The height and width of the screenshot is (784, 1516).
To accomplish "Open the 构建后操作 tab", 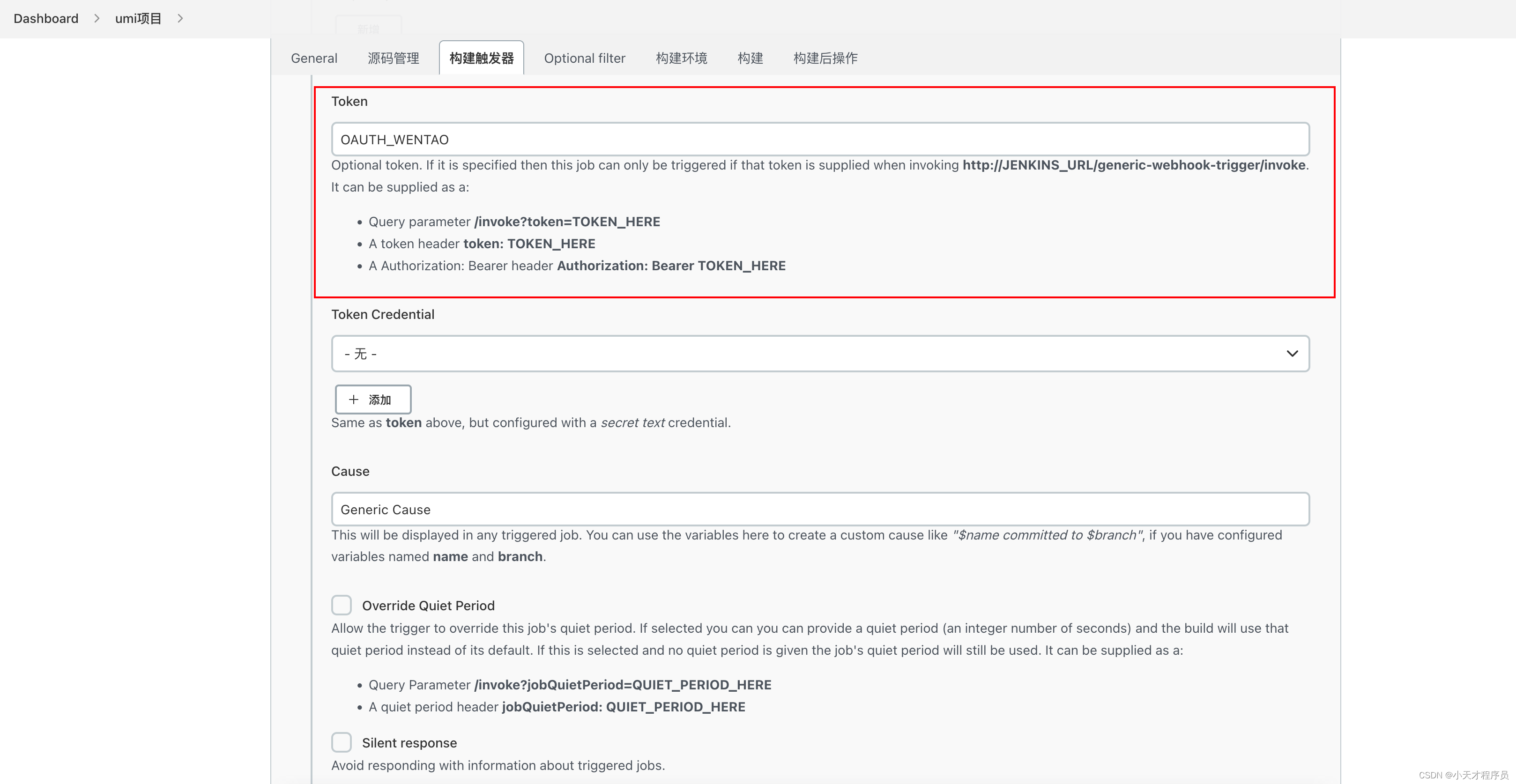I will click(x=825, y=58).
